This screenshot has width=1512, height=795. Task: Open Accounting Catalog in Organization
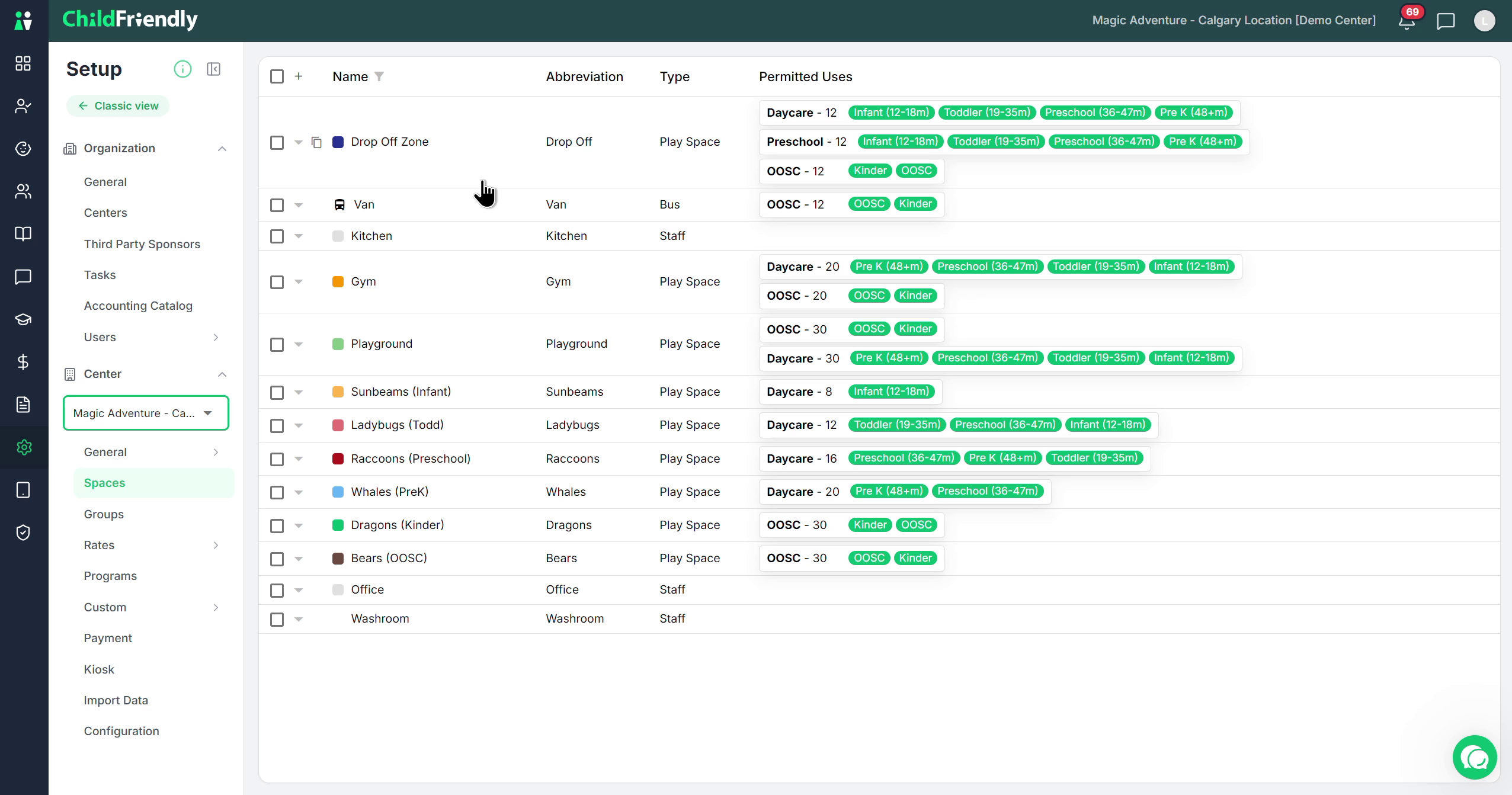(x=138, y=306)
